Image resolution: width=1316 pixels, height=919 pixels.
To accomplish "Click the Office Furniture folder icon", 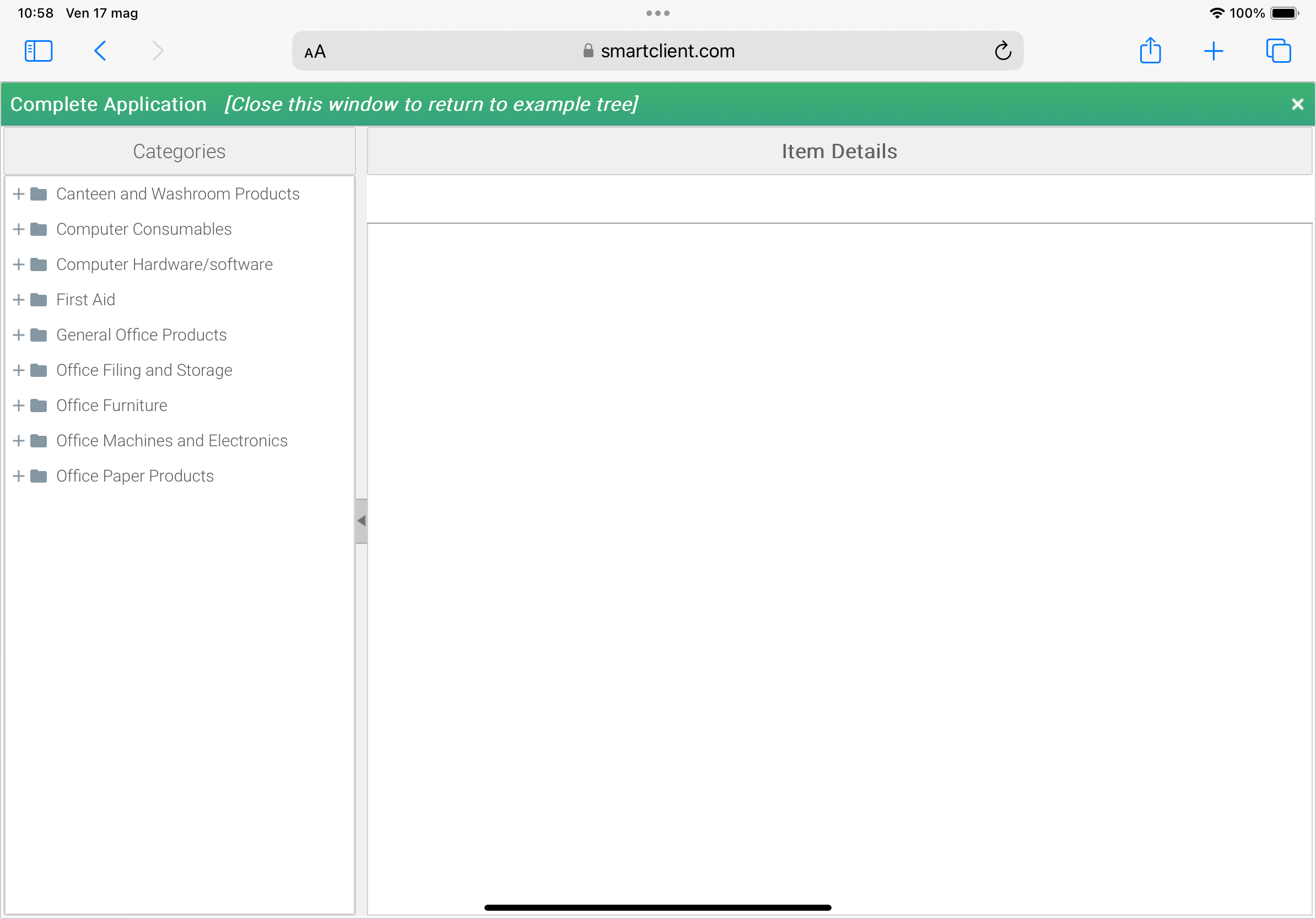I will click(39, 406).
